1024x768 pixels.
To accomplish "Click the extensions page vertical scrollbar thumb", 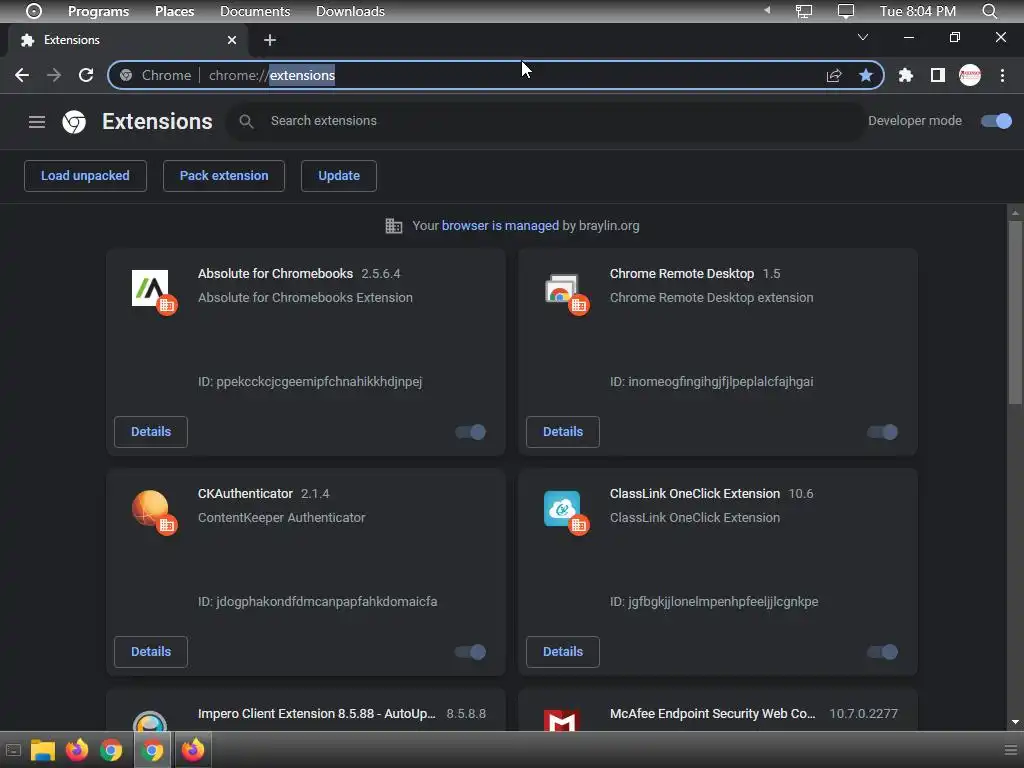I will pyautogui.click(x=1015, y=313).
